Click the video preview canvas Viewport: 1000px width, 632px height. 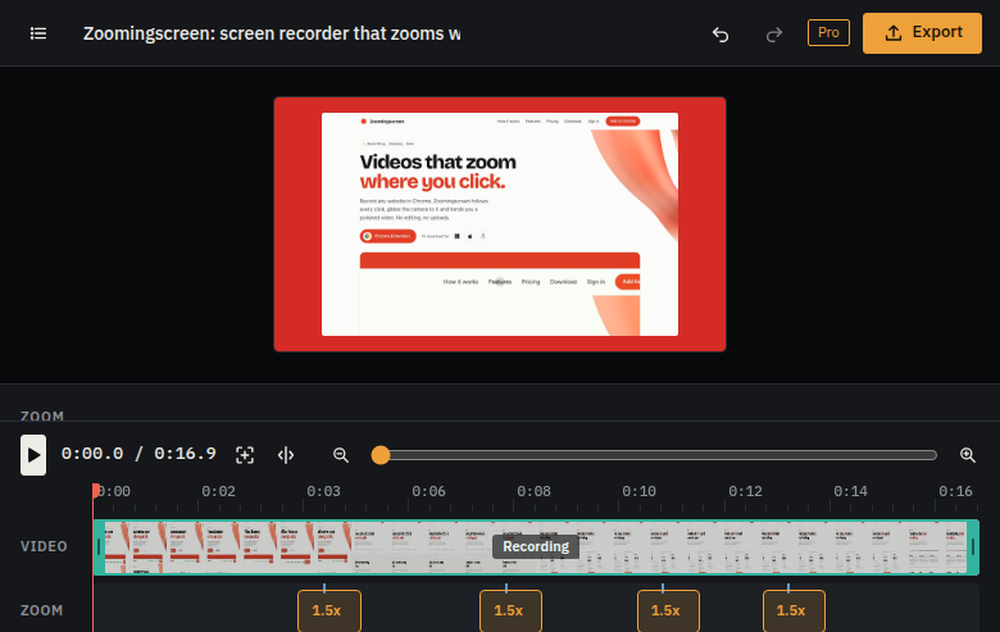tap(500, 224)
